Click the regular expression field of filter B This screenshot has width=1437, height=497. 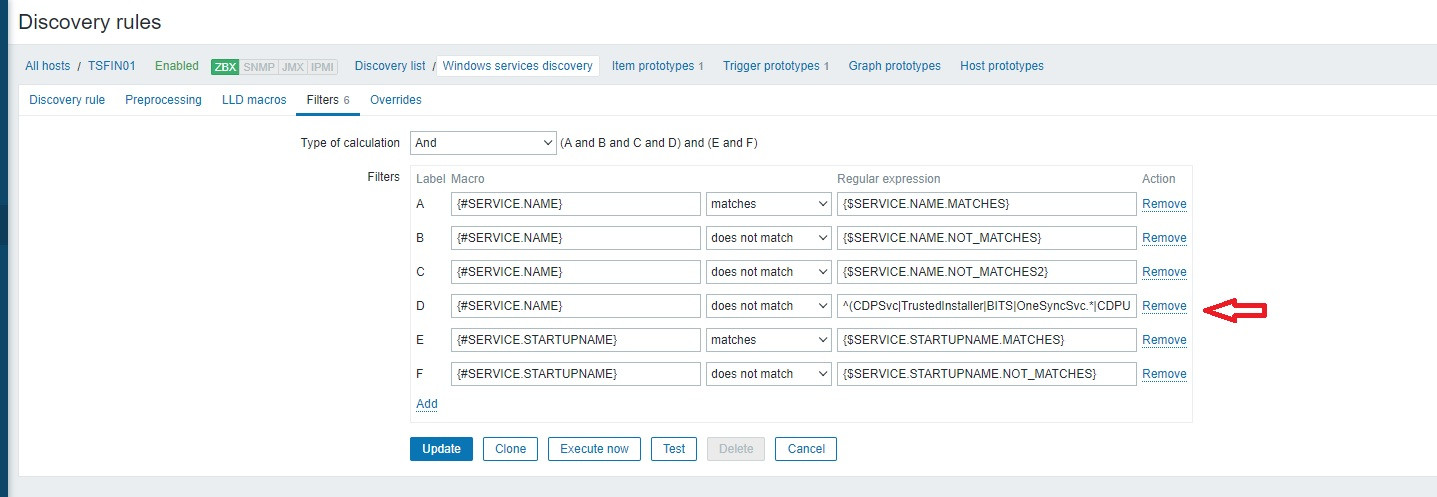[986, 238]
